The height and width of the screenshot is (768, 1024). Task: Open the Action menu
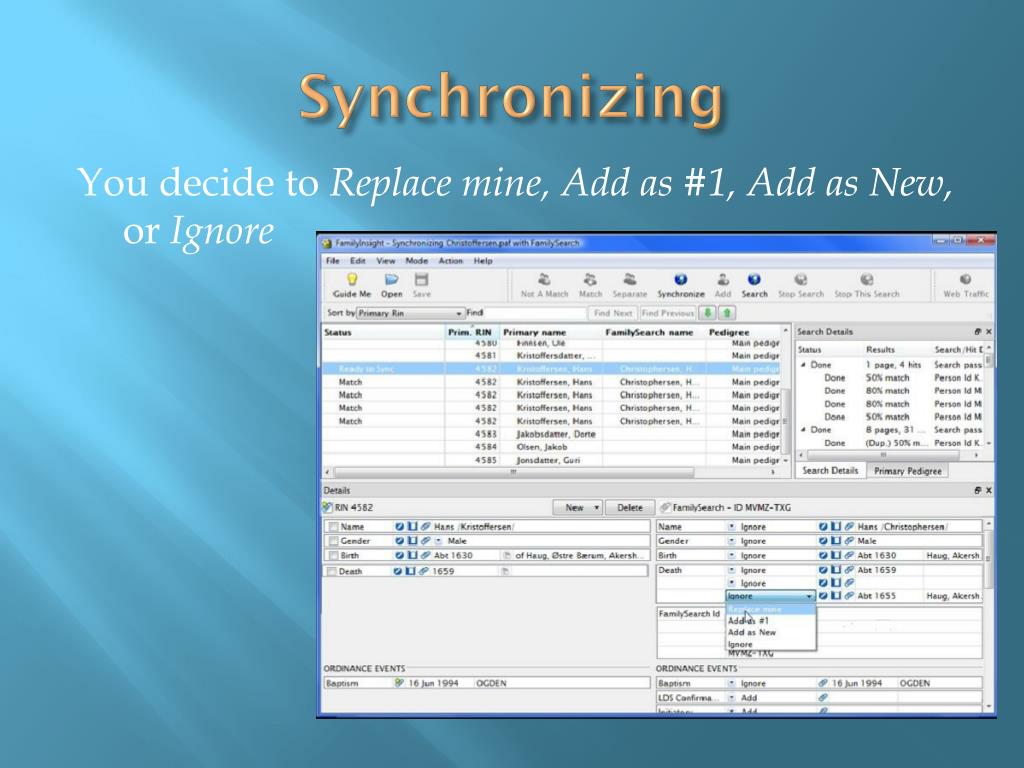point(450,261)
